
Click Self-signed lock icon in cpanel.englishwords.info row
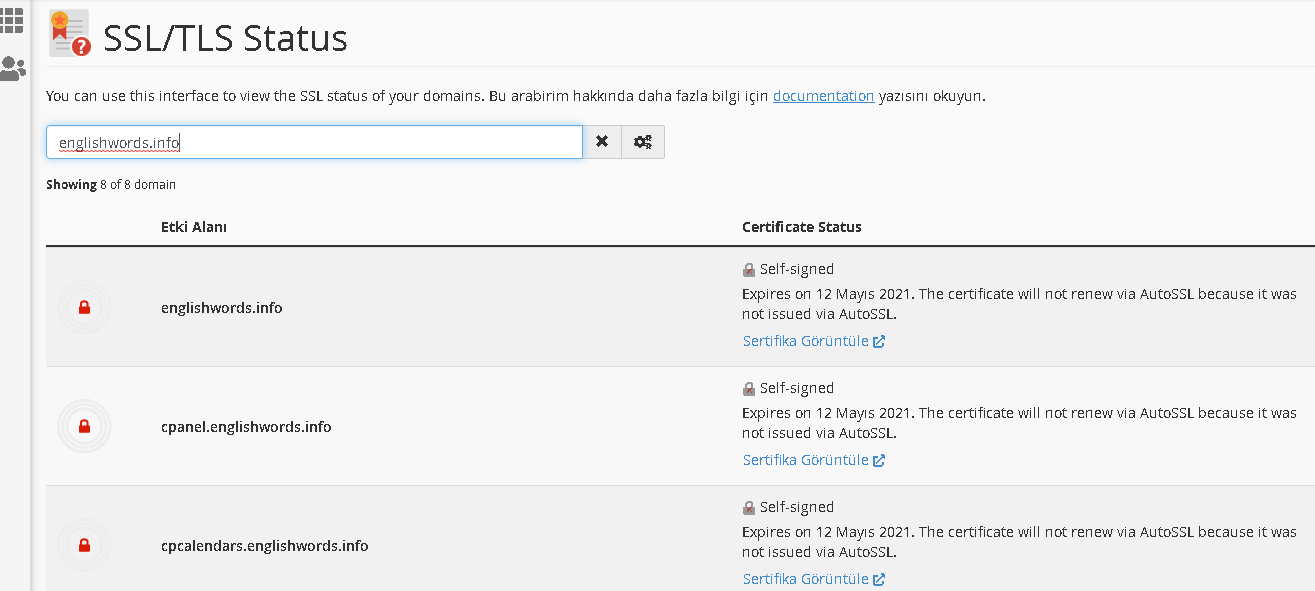[x=749, y=389]
